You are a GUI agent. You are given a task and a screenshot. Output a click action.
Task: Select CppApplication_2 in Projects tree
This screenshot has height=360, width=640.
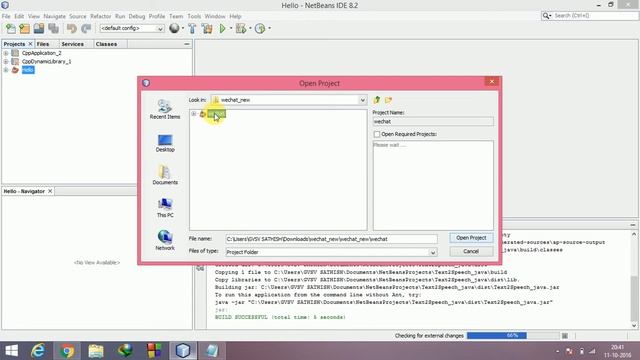coord(42,53)
